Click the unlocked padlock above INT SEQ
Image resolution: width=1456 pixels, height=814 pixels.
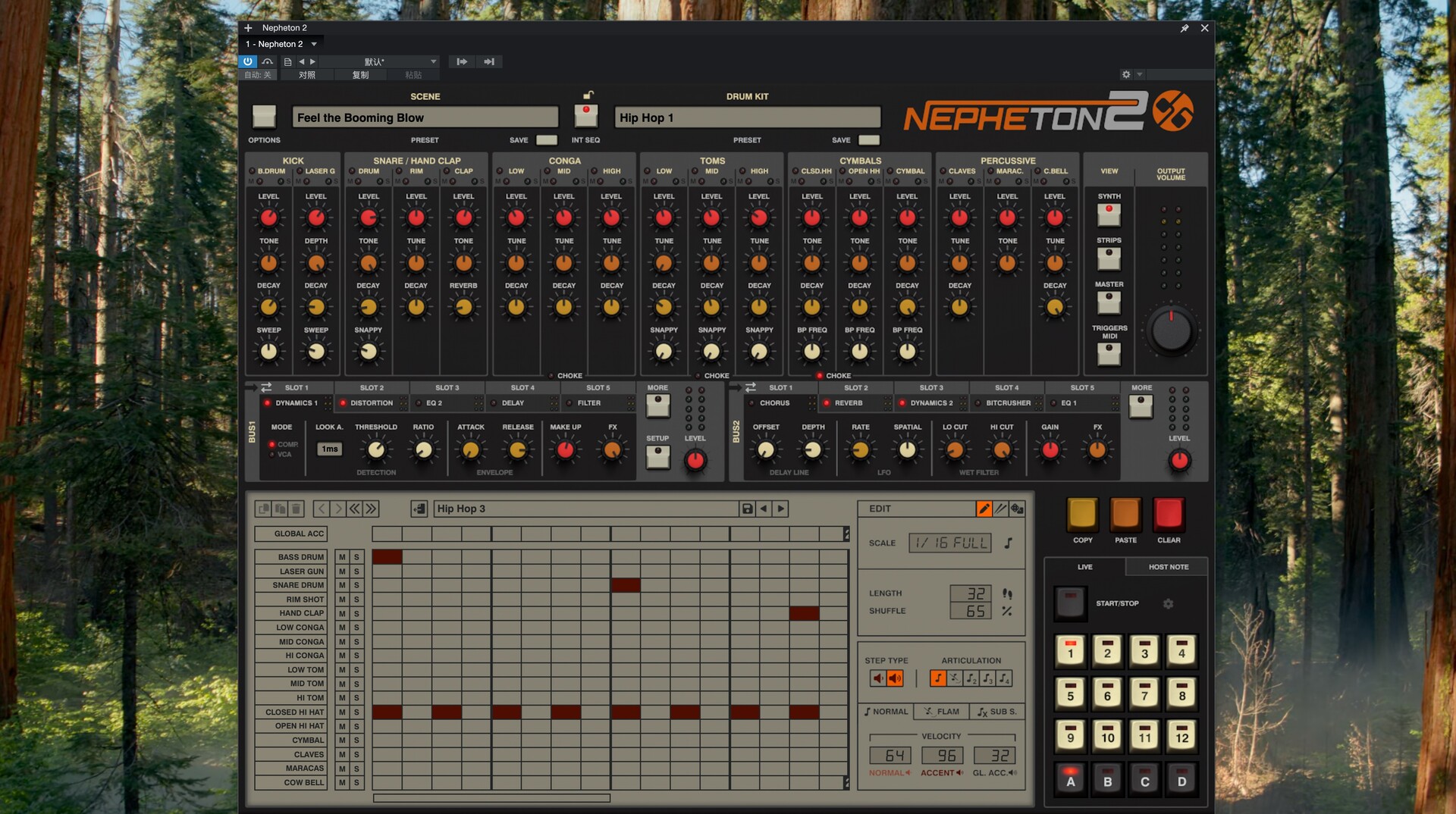click(588, 95)
